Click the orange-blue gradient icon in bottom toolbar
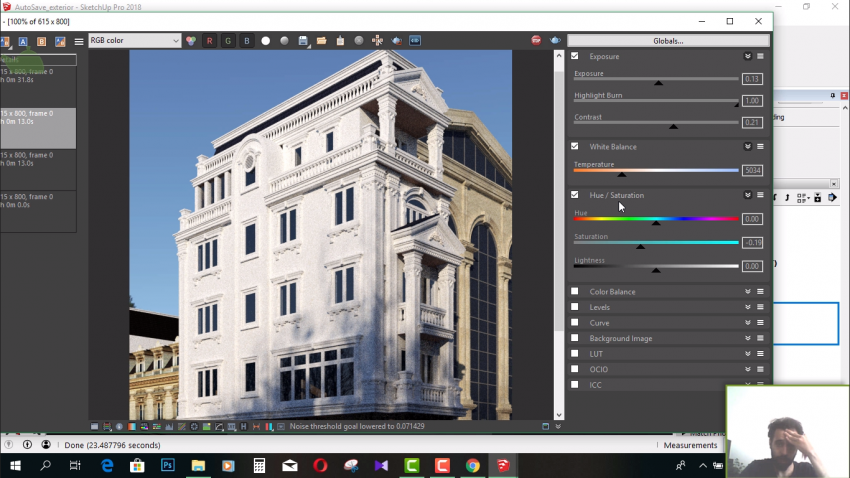Screen dimensions: 850x478 pos(132,427)
